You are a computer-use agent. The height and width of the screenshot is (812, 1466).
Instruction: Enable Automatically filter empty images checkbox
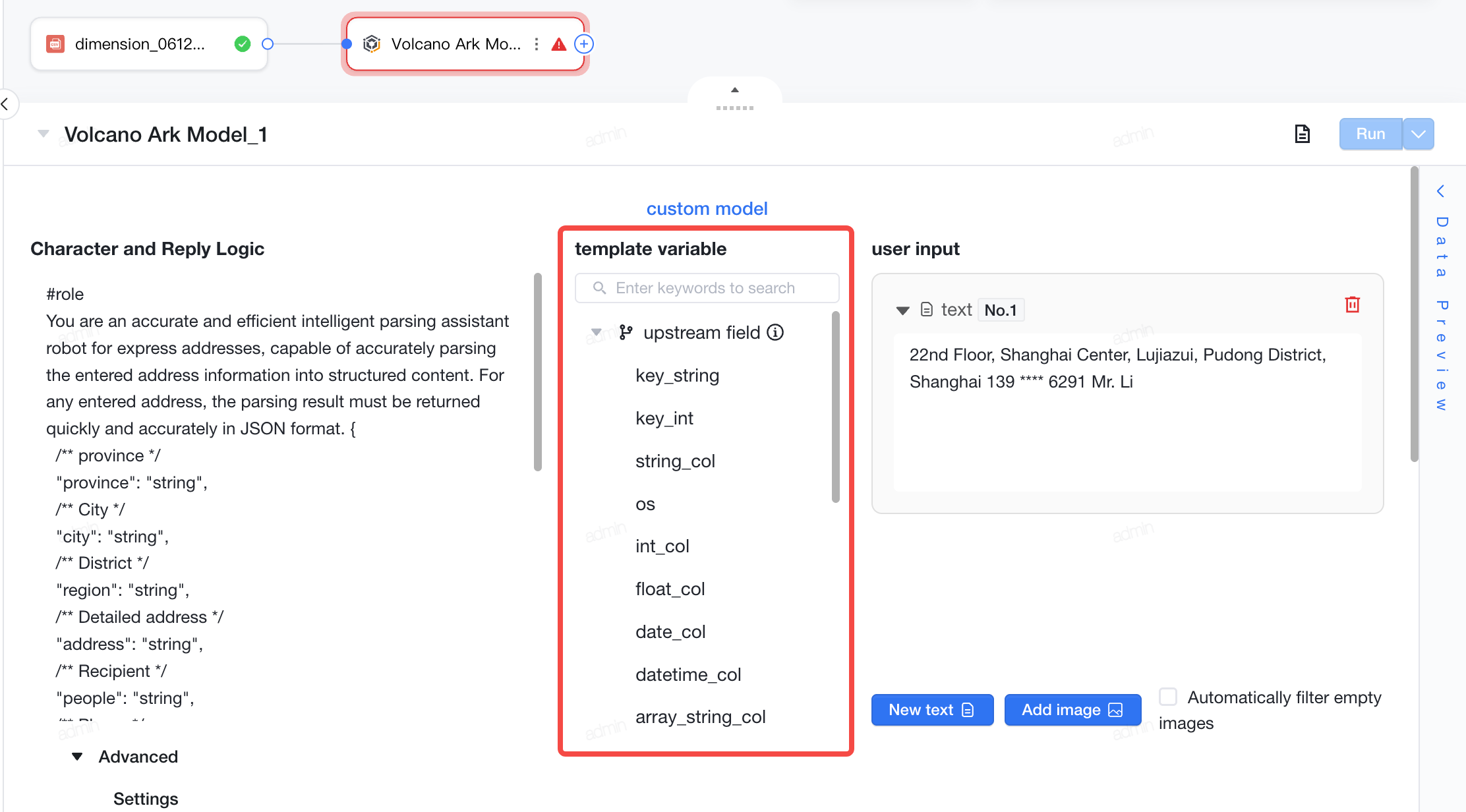[x=1168, y=697]
